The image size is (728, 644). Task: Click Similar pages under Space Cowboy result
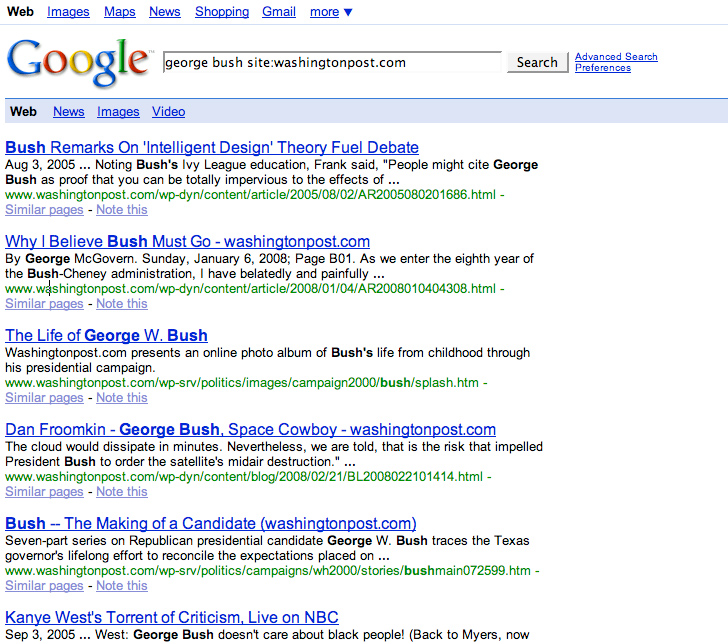tap(44, 492)
